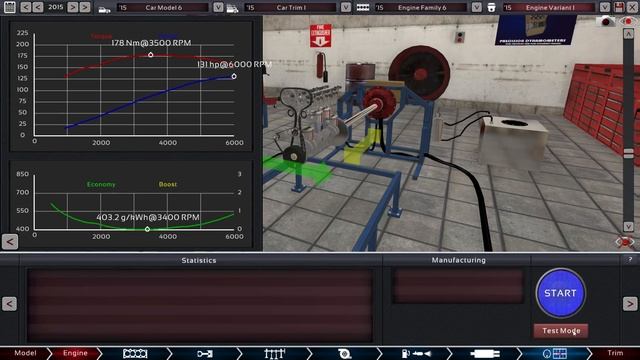Open the fuel system step icon

pos(416,353)
